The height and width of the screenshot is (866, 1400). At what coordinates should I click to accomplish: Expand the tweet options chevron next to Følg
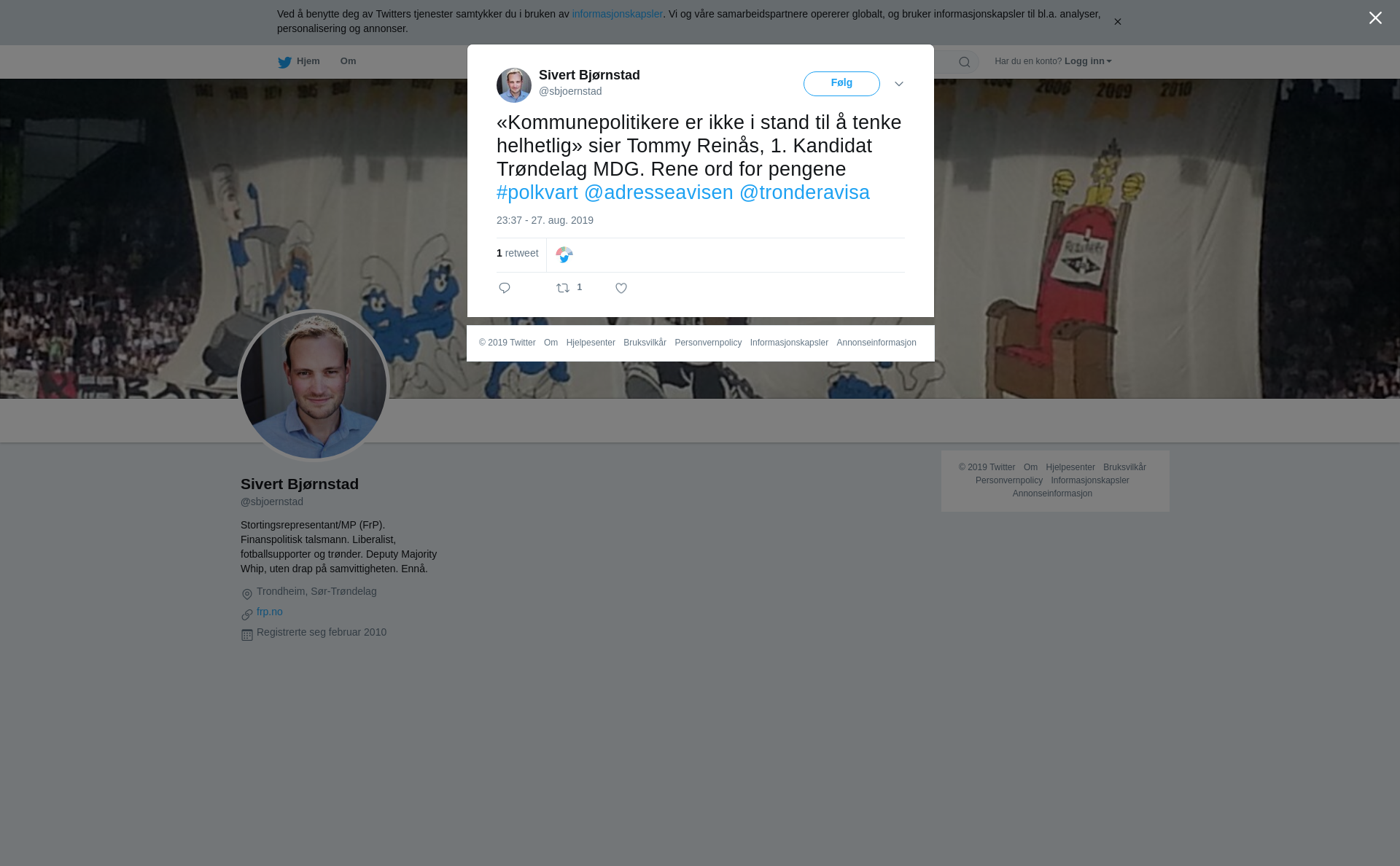tap(899, 84)
